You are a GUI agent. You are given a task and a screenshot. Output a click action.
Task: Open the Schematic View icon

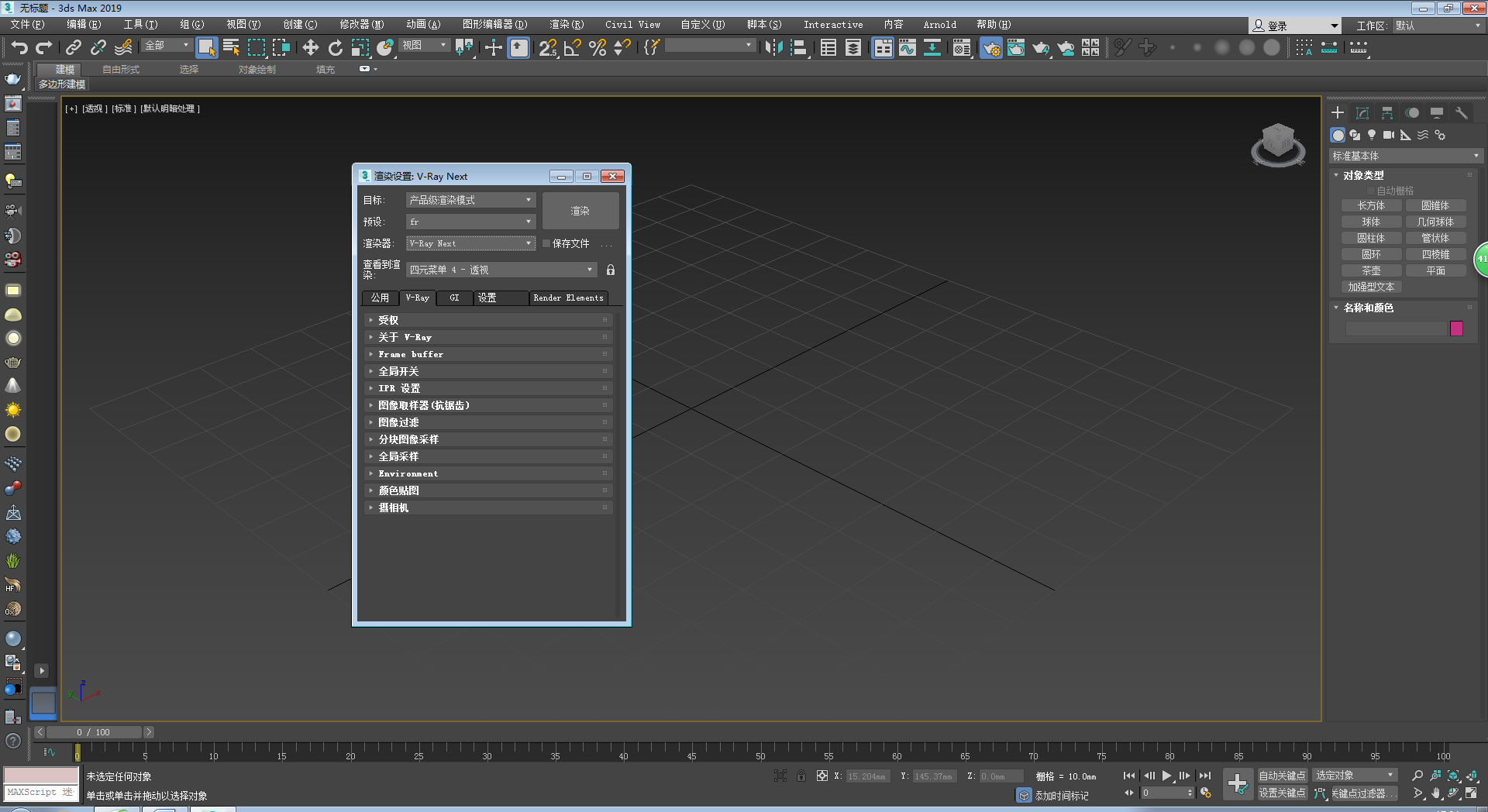932,47
